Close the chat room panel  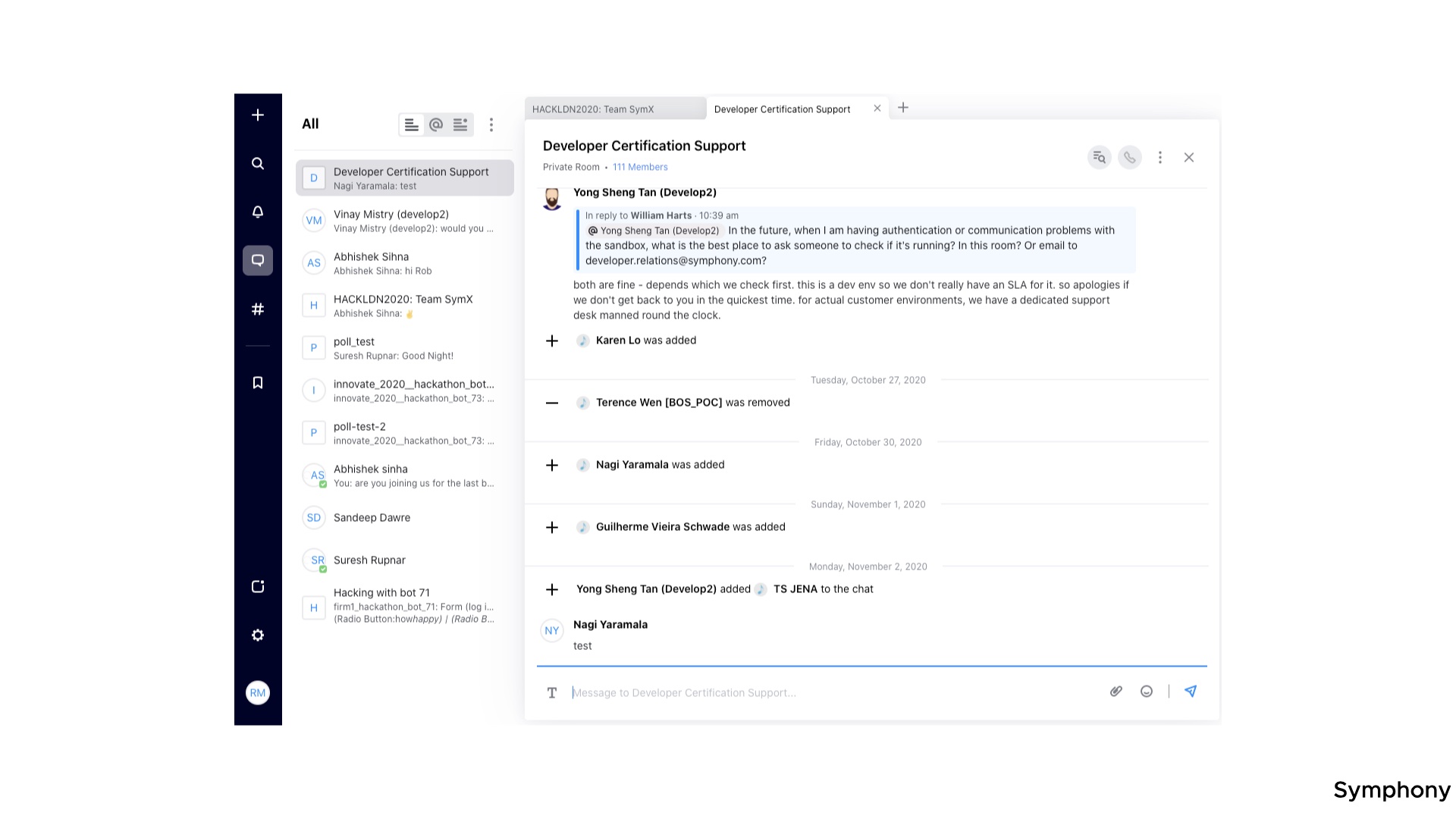[1189, 157]
